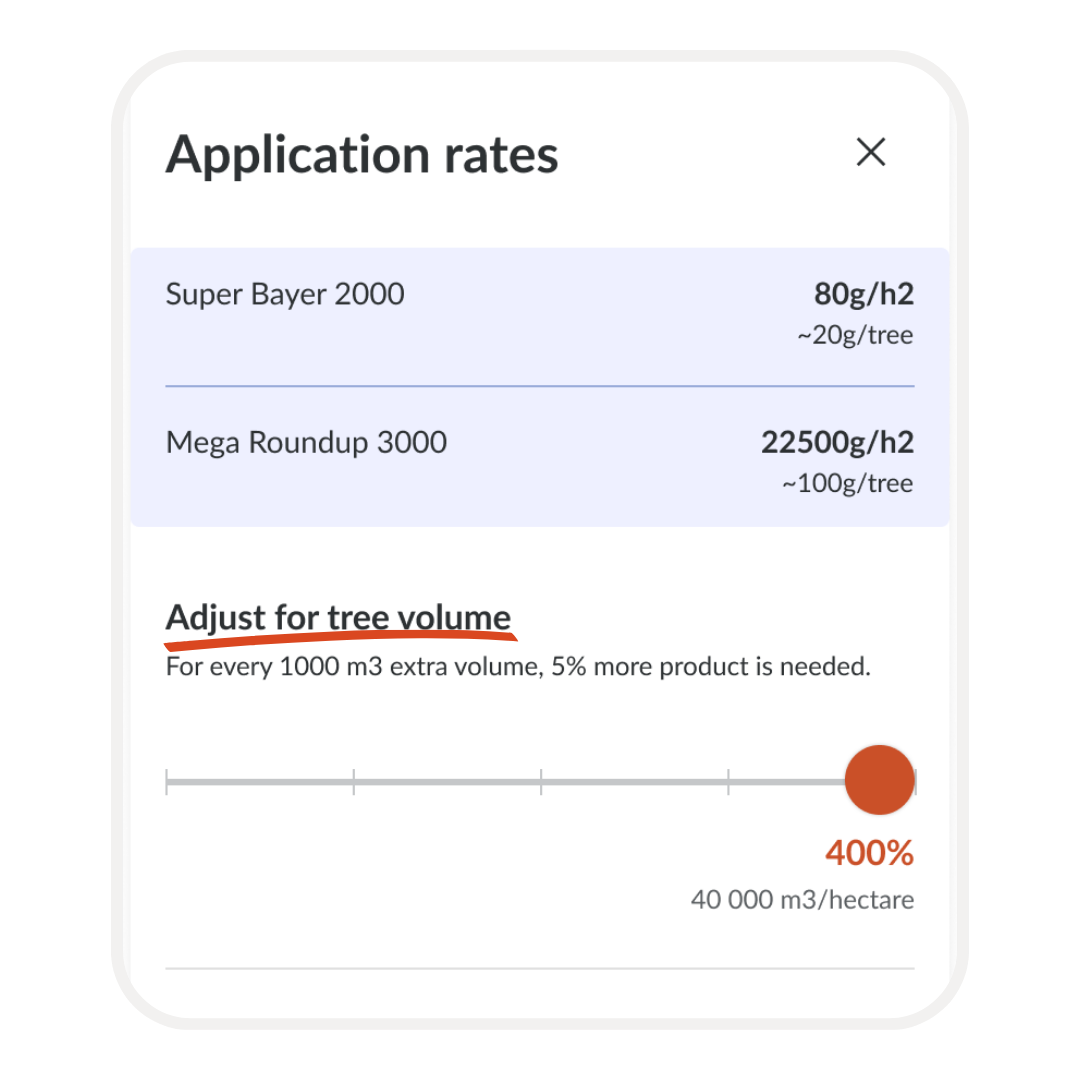The width and height of the screenshot is (1080, 1080).
Task: Click the ~20g/tree estimate text
Action: point(855,335)
